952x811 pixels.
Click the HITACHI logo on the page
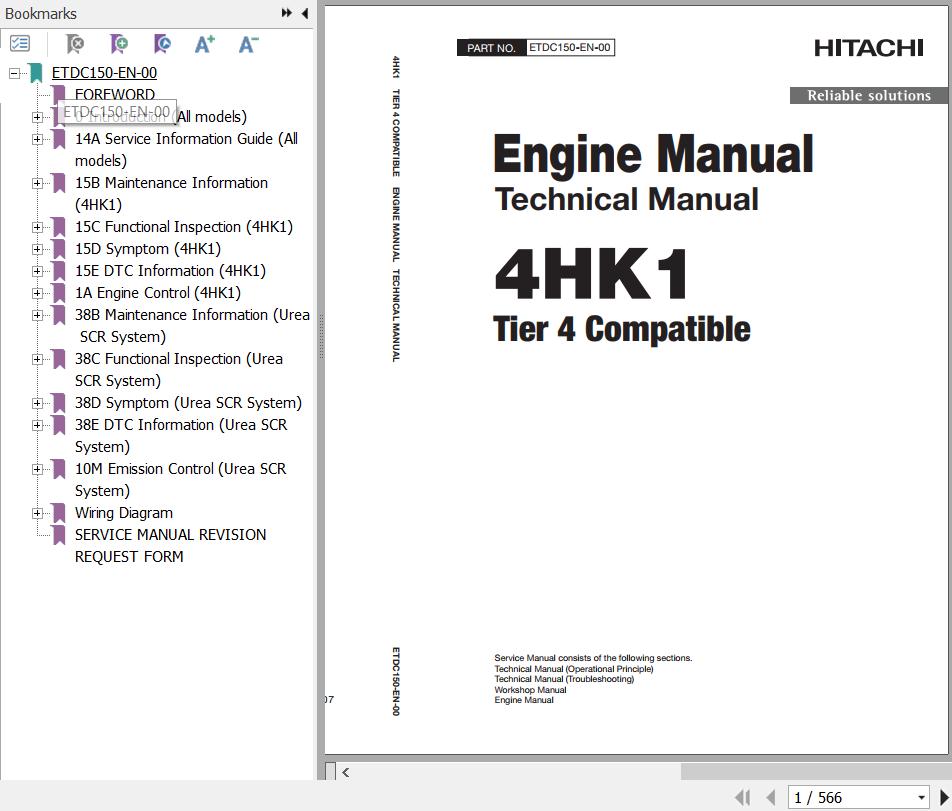(869, 48)
